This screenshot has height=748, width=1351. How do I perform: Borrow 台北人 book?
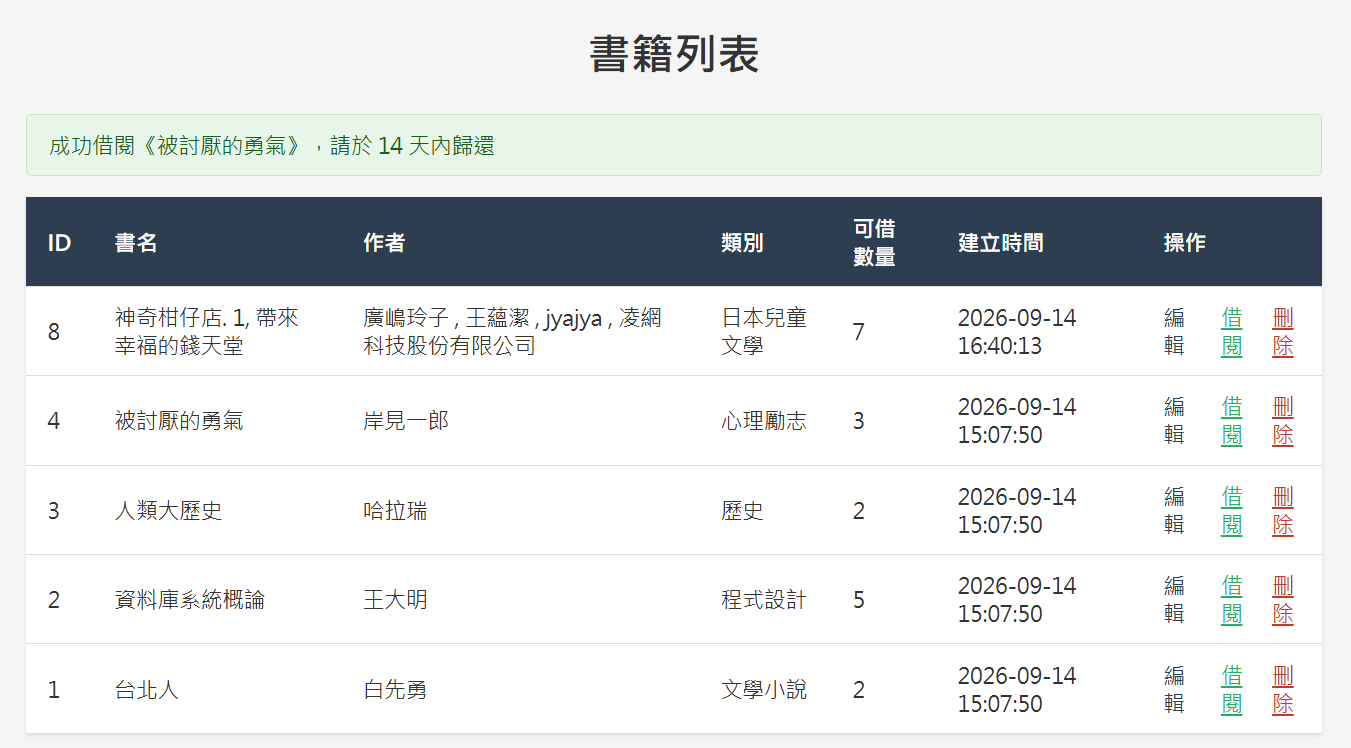click(x=1232, y=690)
